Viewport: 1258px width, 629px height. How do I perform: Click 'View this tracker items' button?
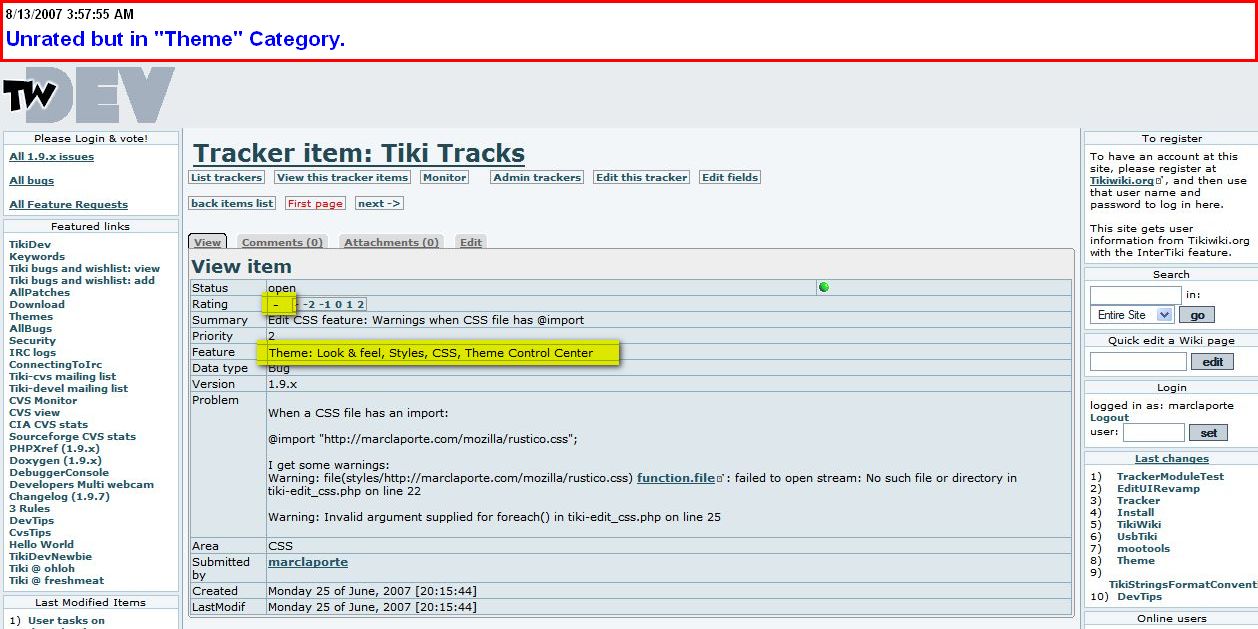click(343, 177)
